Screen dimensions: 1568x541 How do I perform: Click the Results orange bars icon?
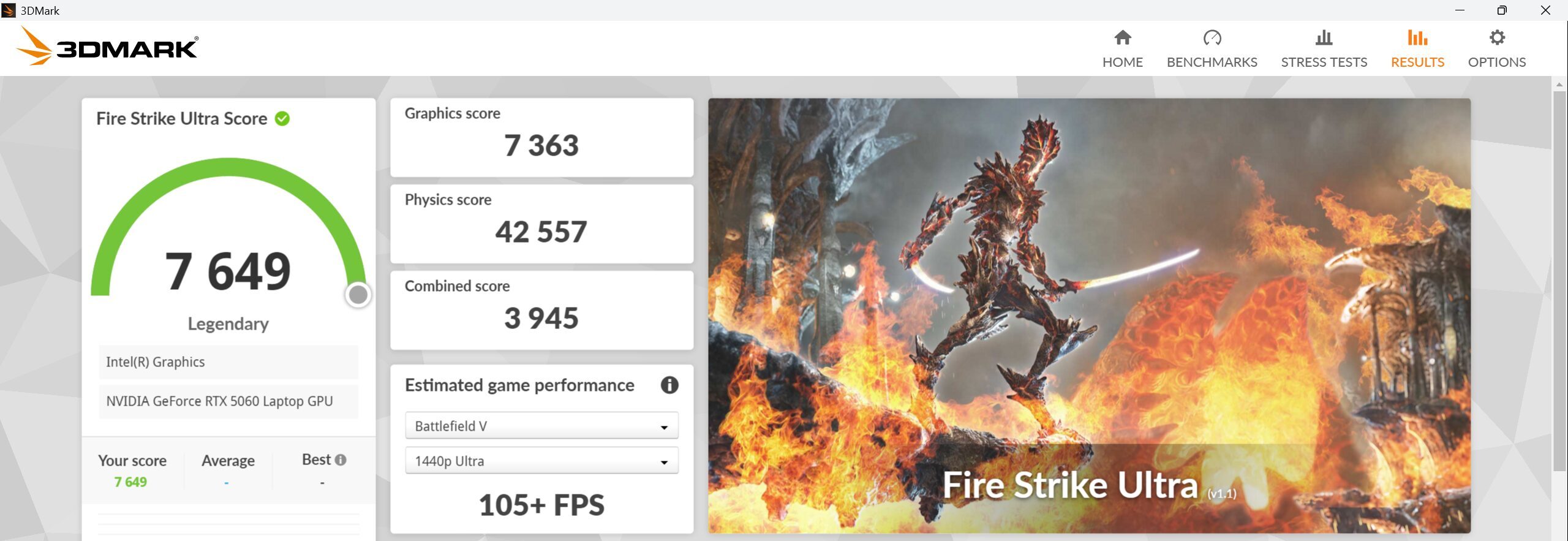1417,38
